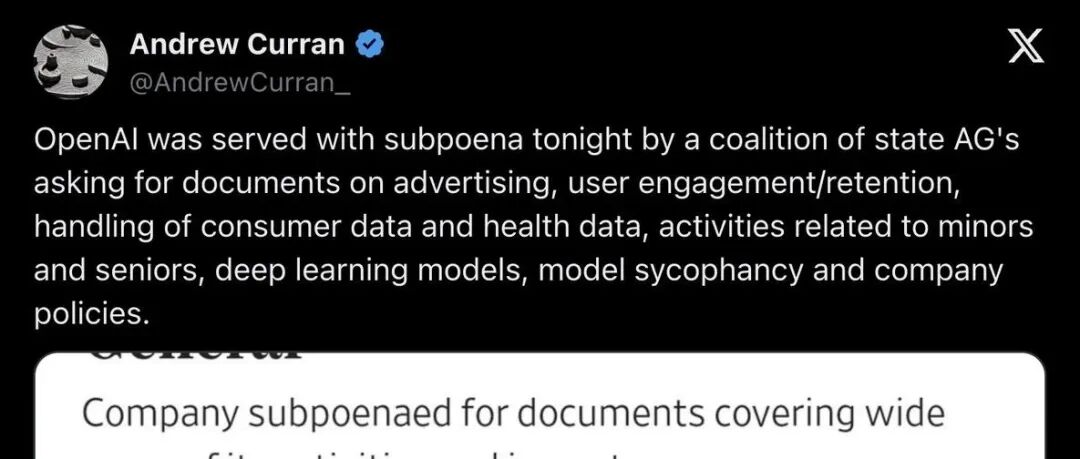The height and width of the screenshot is (459, 1080).
Task: Click the display name Andrew Curran
Action: point(237,45)
